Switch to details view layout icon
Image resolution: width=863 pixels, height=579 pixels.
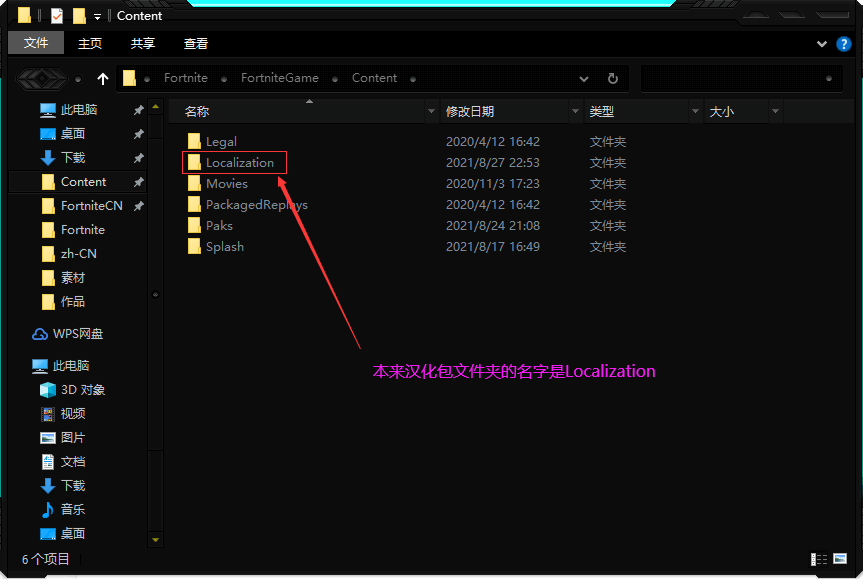(819, 559)
